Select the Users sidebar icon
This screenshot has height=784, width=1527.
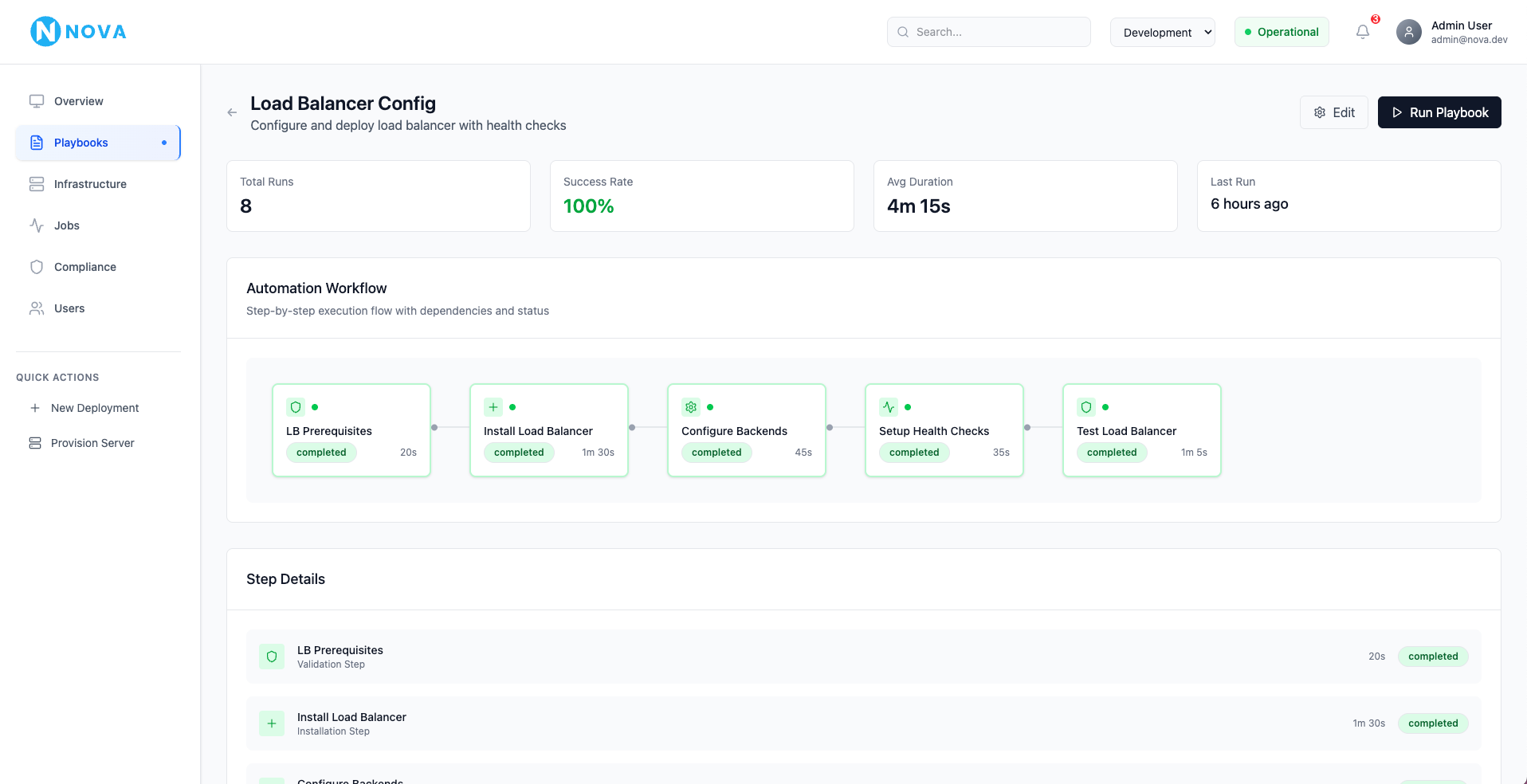37,308
